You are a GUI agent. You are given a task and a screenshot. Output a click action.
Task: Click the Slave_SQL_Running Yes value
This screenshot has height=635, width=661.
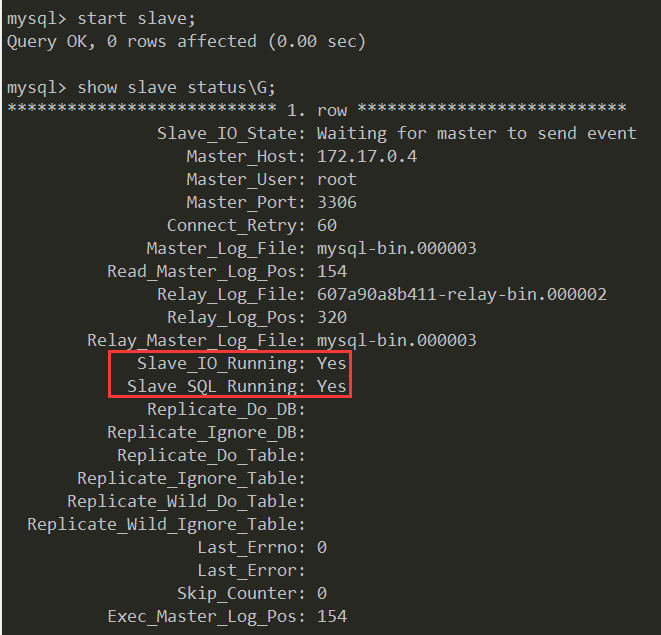click(332, 386)
